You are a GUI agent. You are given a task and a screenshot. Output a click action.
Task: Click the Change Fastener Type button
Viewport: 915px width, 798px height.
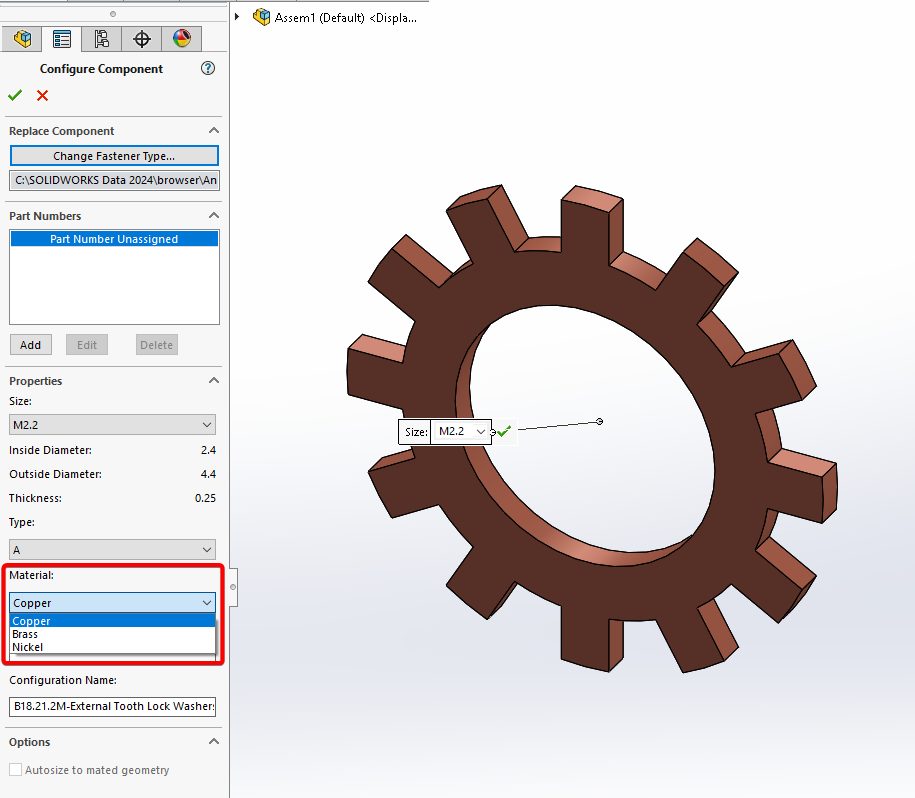[x=114, y=156]
